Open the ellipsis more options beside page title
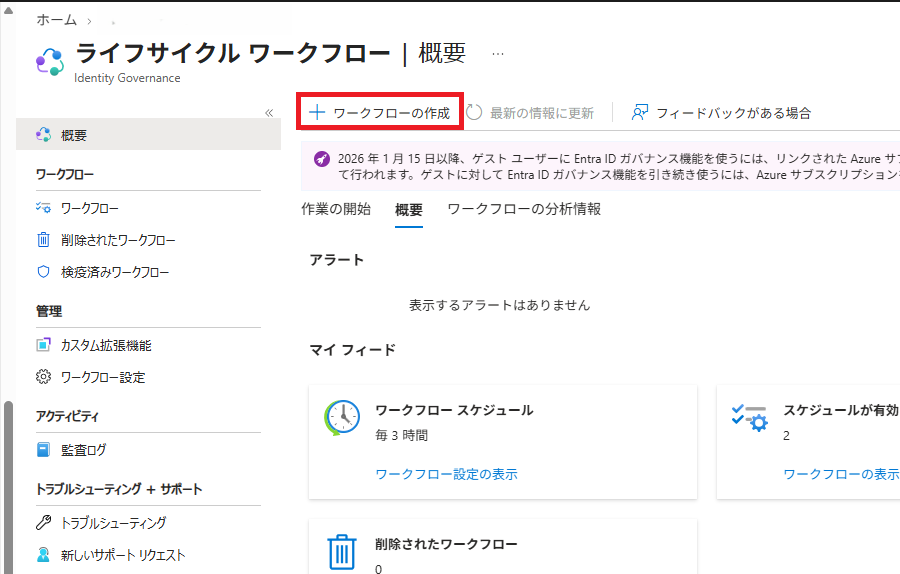Viewport: 900px width, 574px height. [498, 54]
